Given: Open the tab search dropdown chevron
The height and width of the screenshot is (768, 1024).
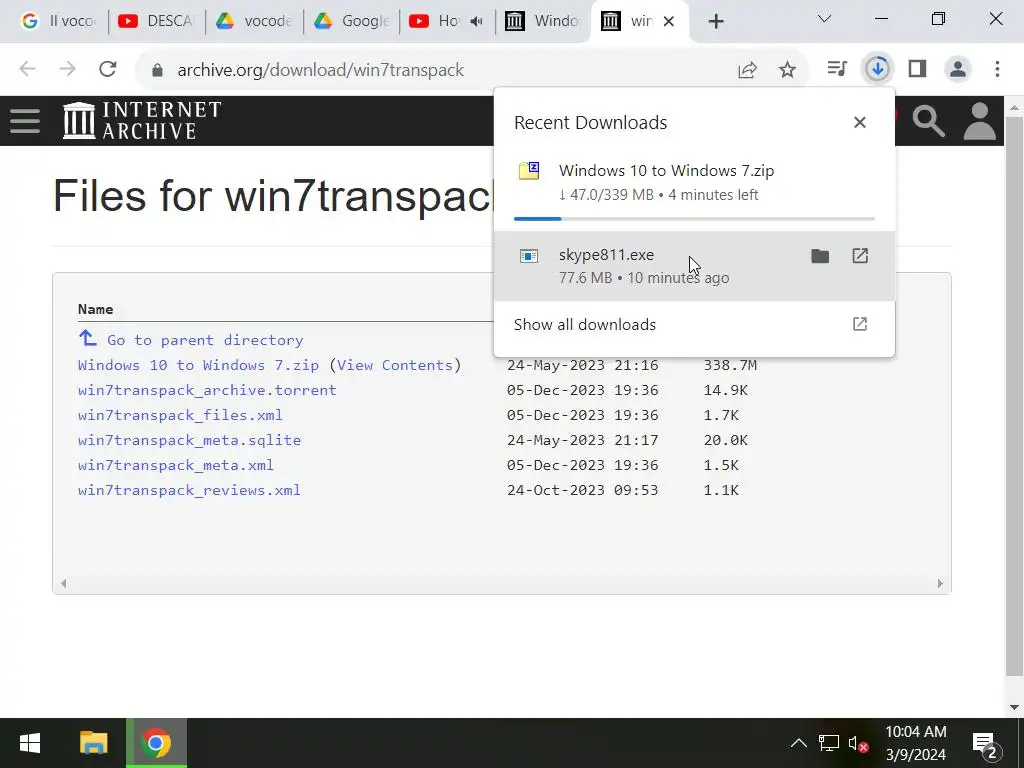Looking at the screenshot, I should coord(824,19).
